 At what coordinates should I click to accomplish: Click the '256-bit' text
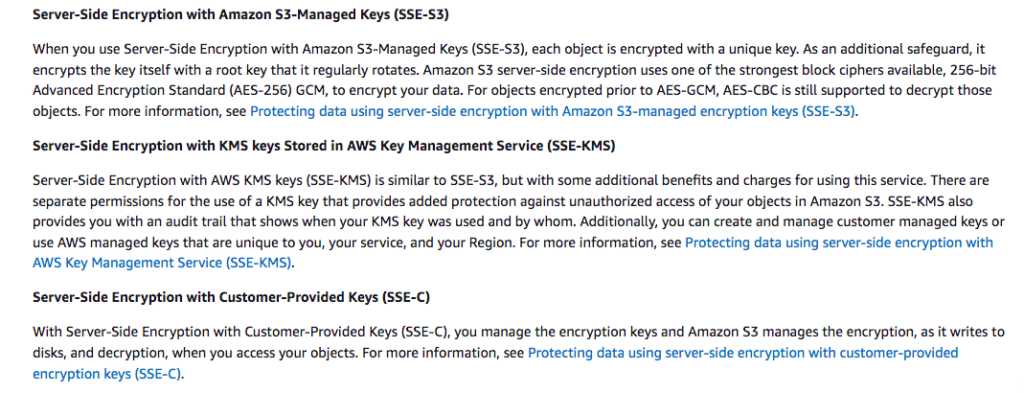click(975, 69)
